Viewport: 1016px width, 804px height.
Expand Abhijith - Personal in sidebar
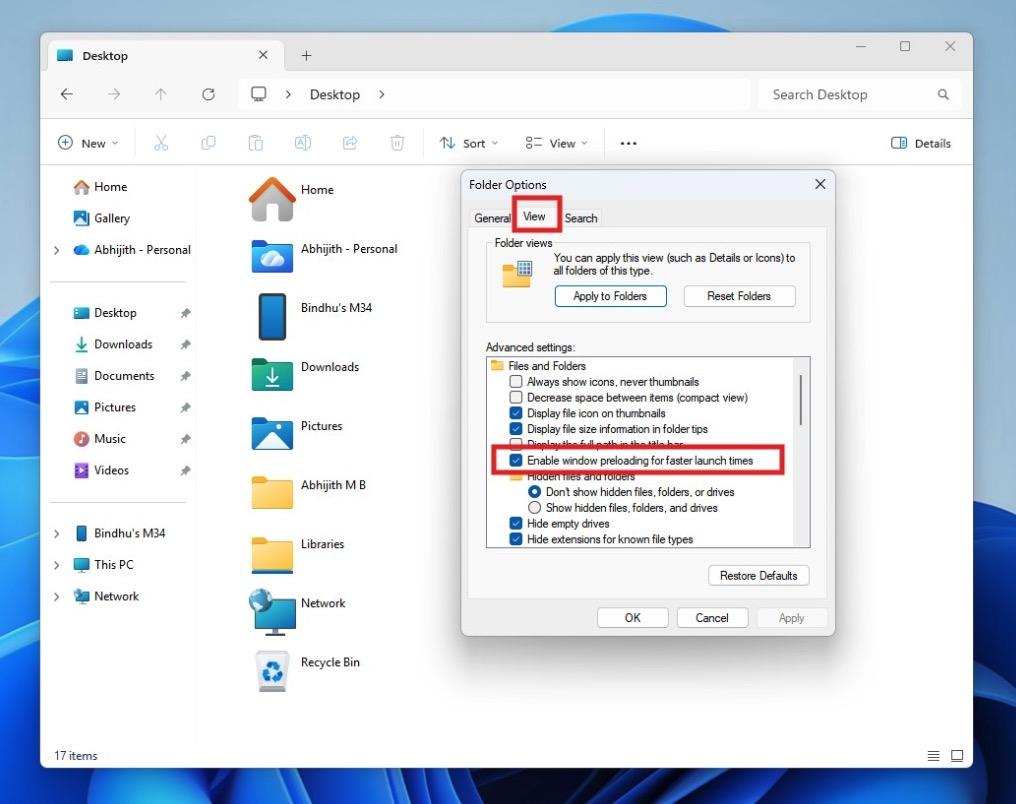coord(57,250)
